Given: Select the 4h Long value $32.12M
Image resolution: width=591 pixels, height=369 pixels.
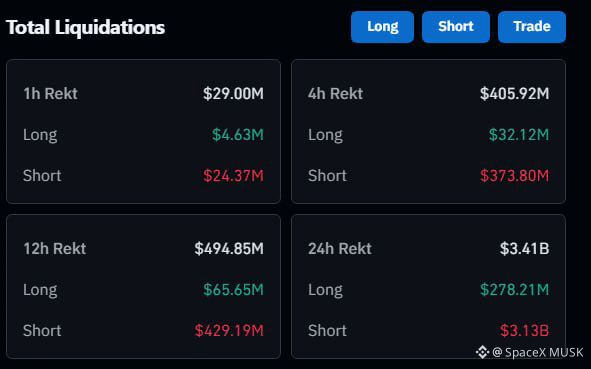Looking at the screenshot, I should pyautogui.click(x=519, y=135).
